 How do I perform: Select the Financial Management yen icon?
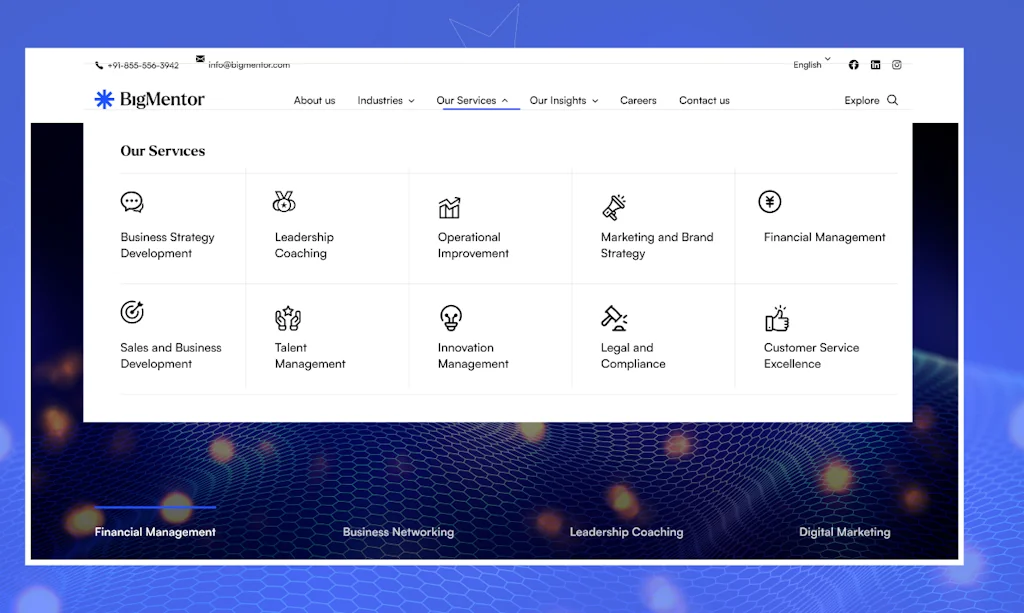(769, 203)
